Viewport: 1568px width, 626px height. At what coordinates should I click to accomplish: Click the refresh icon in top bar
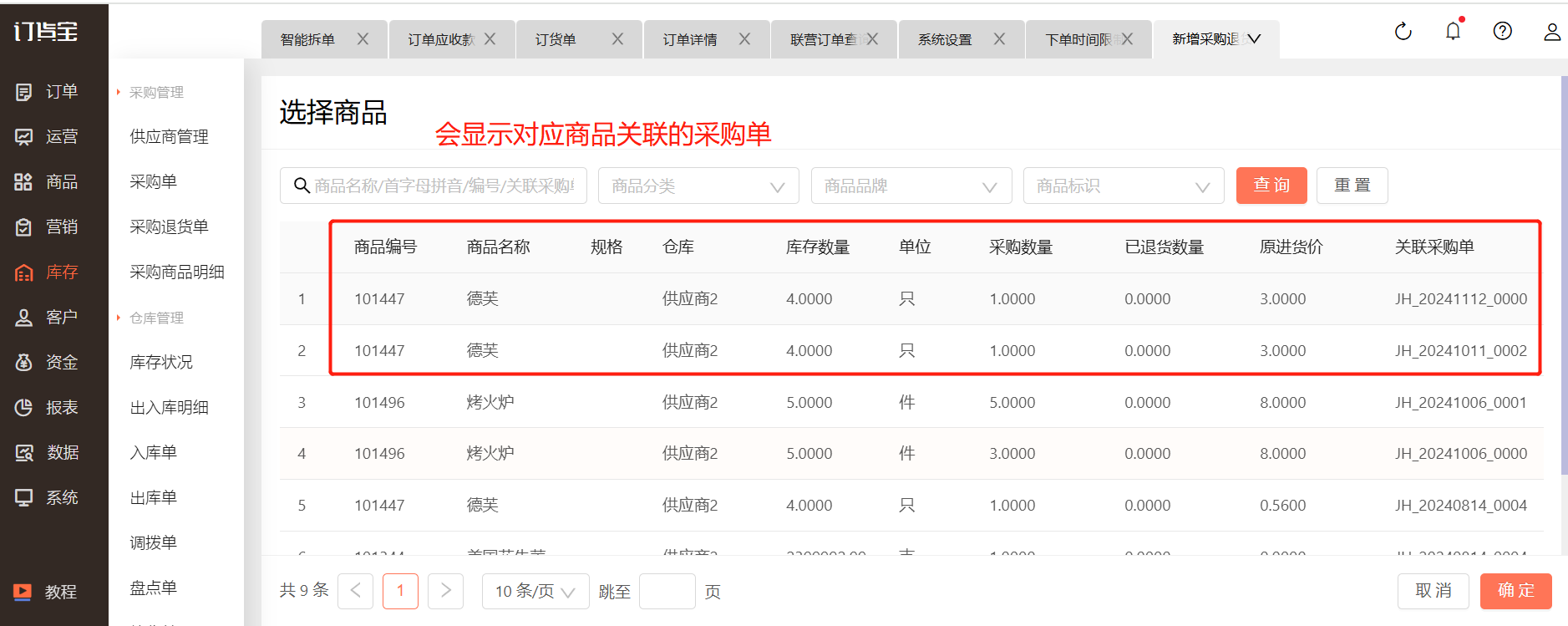1403,32
